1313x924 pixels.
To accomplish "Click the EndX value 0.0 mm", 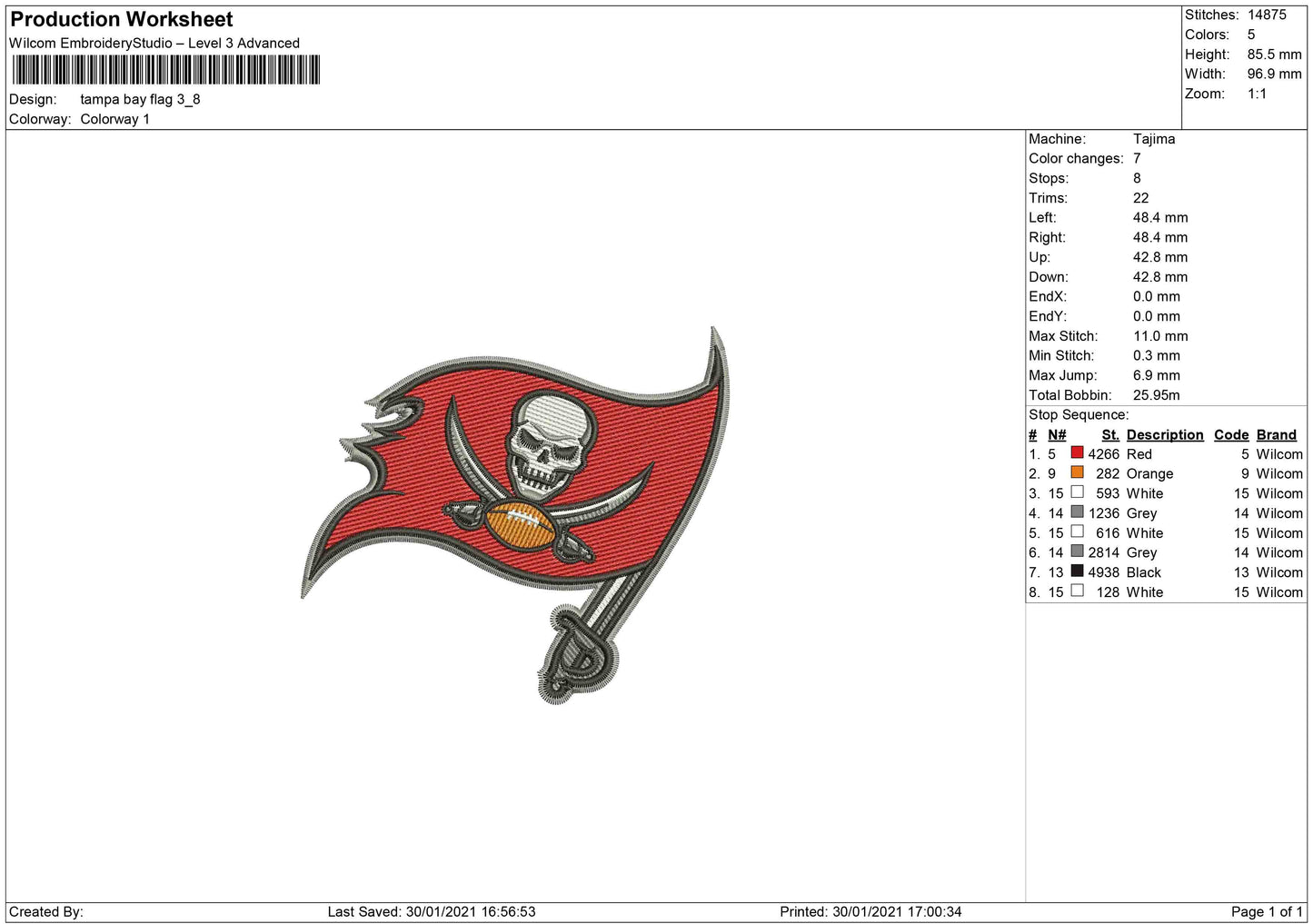I will point(1157,296).
